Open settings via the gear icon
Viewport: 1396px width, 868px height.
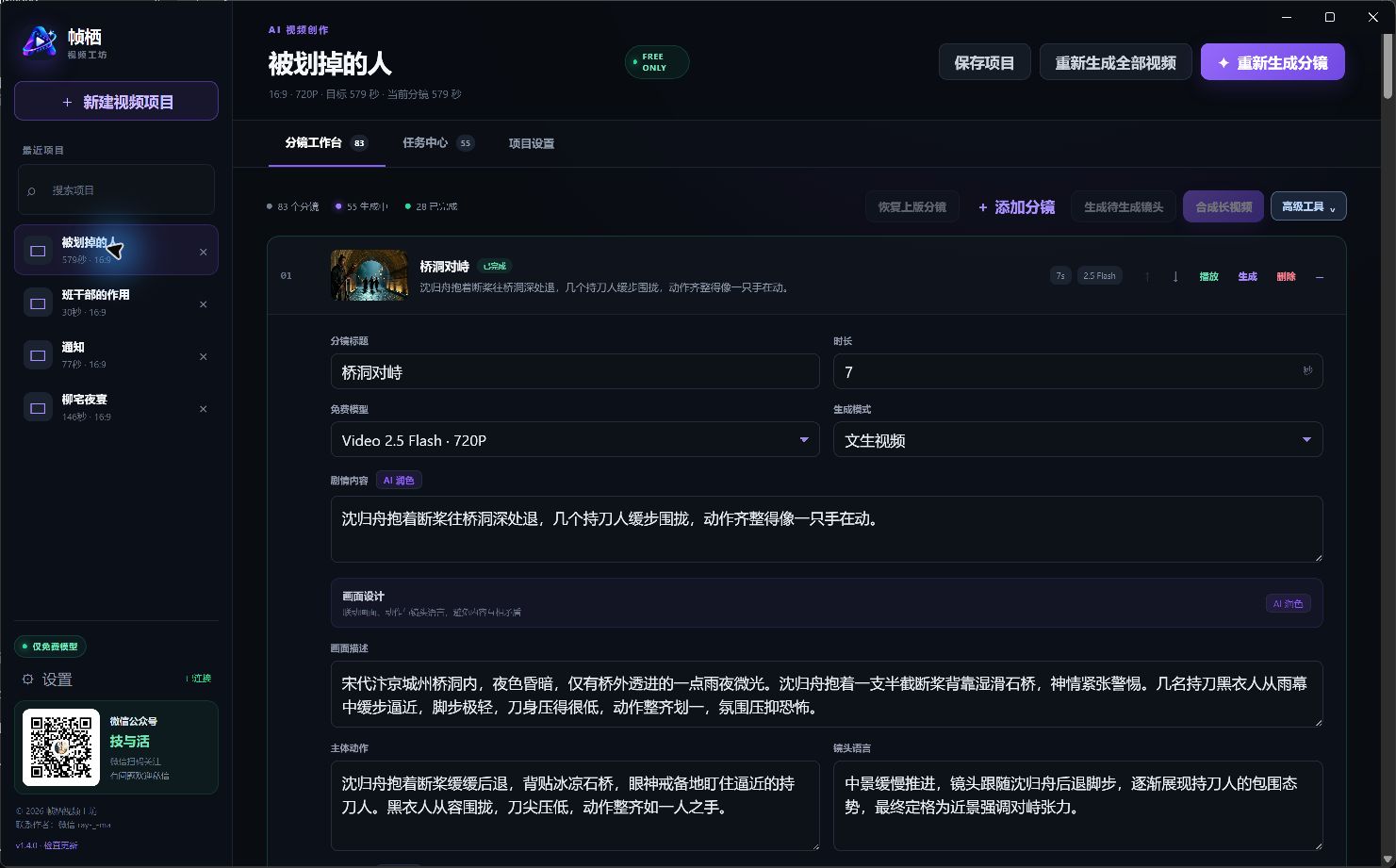(27, 679)
